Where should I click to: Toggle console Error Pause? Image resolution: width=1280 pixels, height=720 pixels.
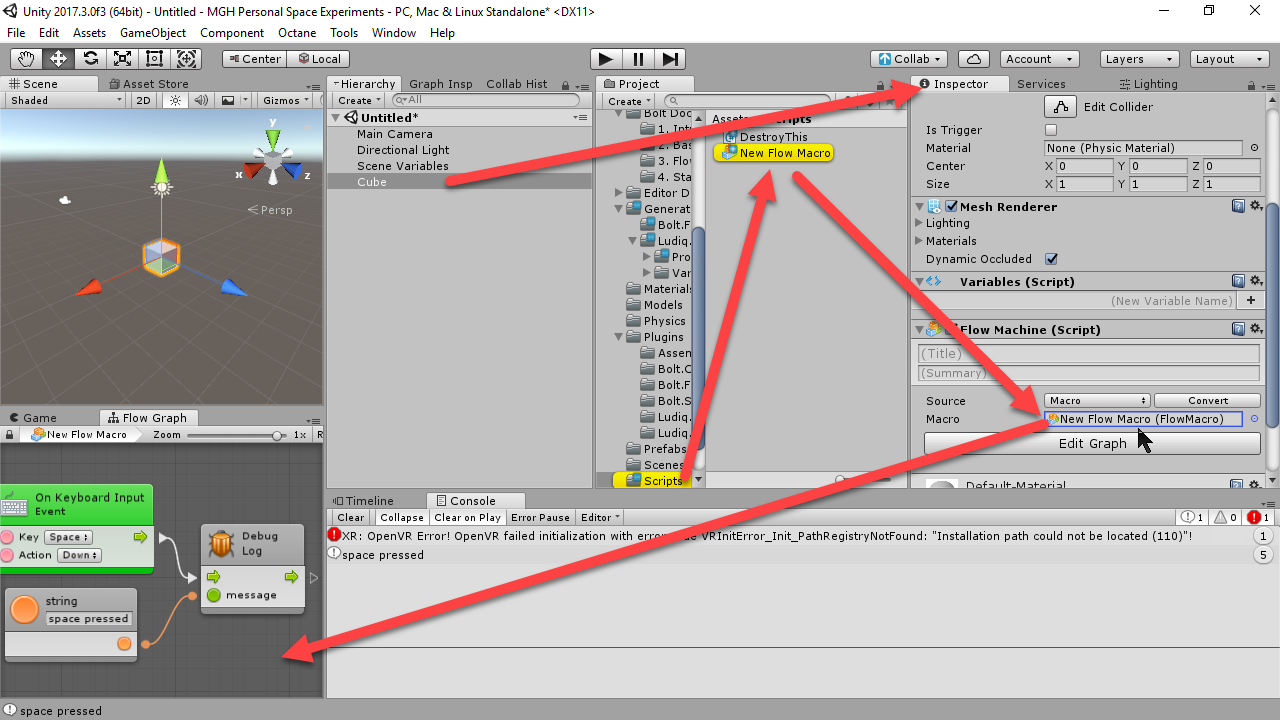[540, 517]
